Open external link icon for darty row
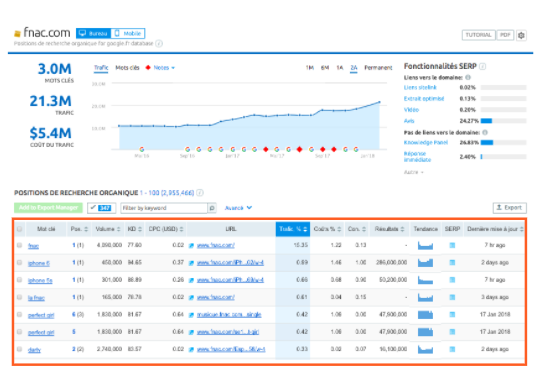Screen dimensions: 541x386 (191, 349)
